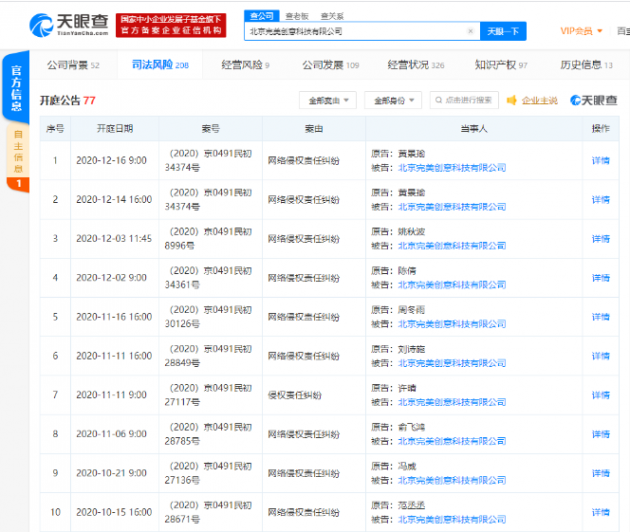630x532 pixels.
Task: Open the 全部身份 dropdown filter
Action: tap(393, 100)
